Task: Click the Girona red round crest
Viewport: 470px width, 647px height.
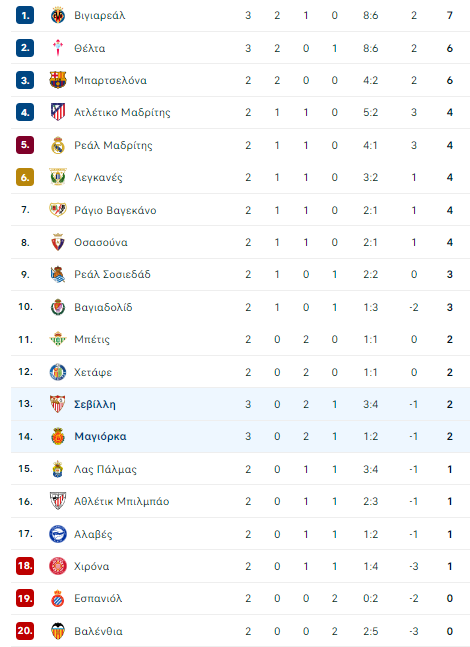Action: [x=58, y=566]
